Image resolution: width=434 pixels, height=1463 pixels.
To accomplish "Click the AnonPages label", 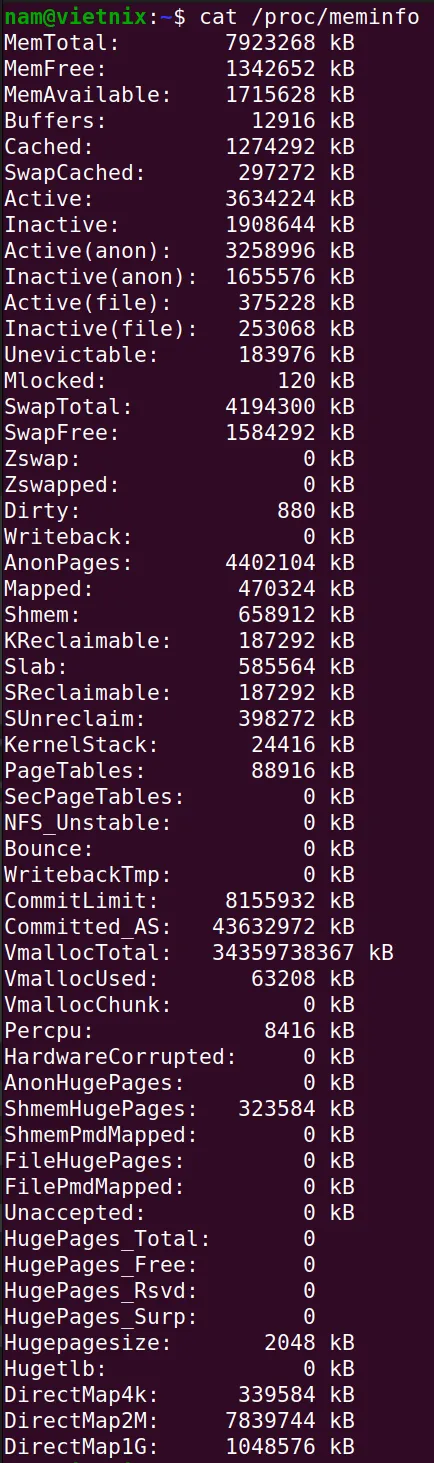I will [x=61, y=562].
